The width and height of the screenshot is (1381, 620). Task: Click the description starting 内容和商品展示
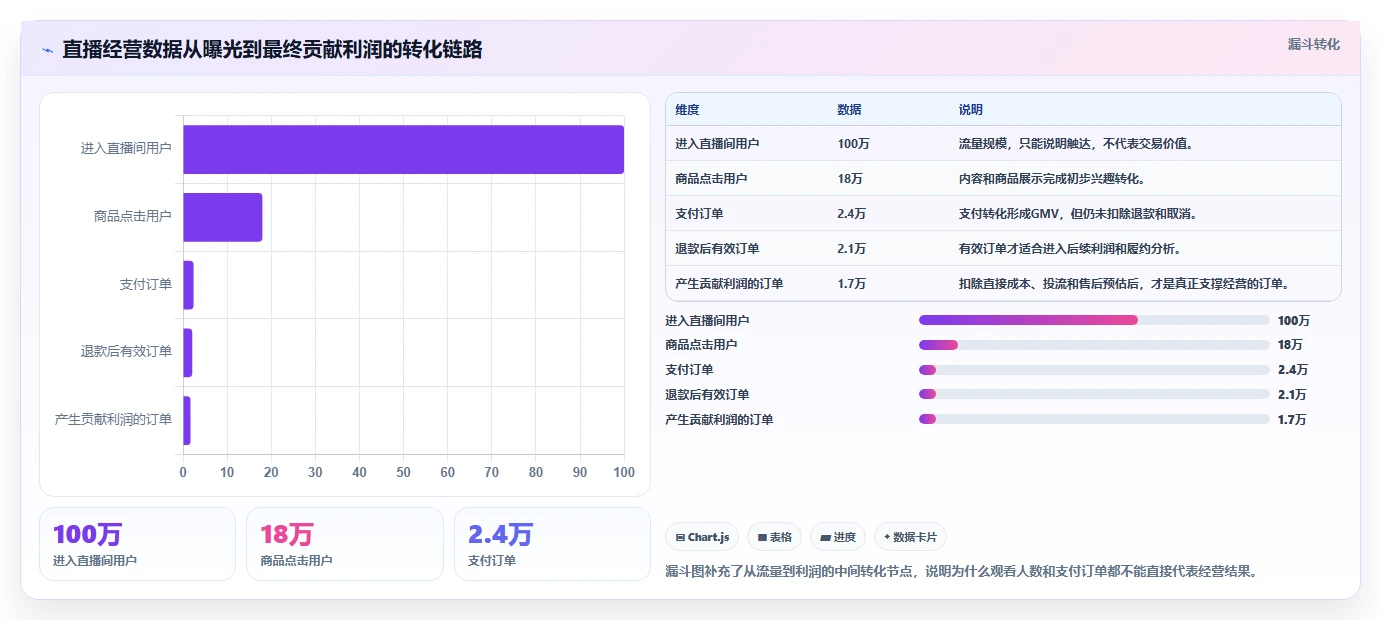tap(1051, 179)
